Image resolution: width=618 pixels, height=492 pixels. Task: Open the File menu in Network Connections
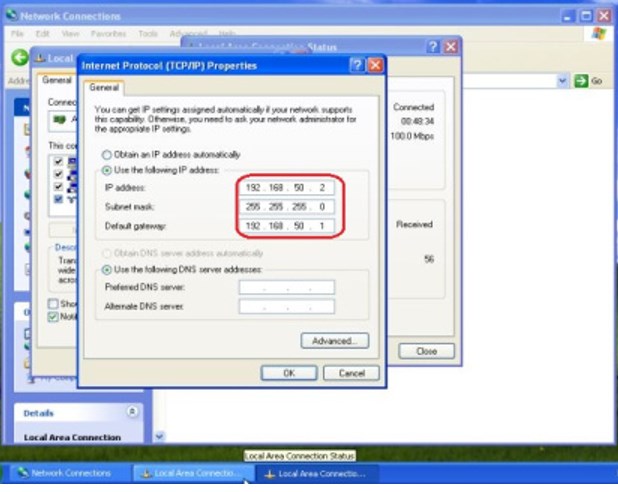click(x=17, y=34)
